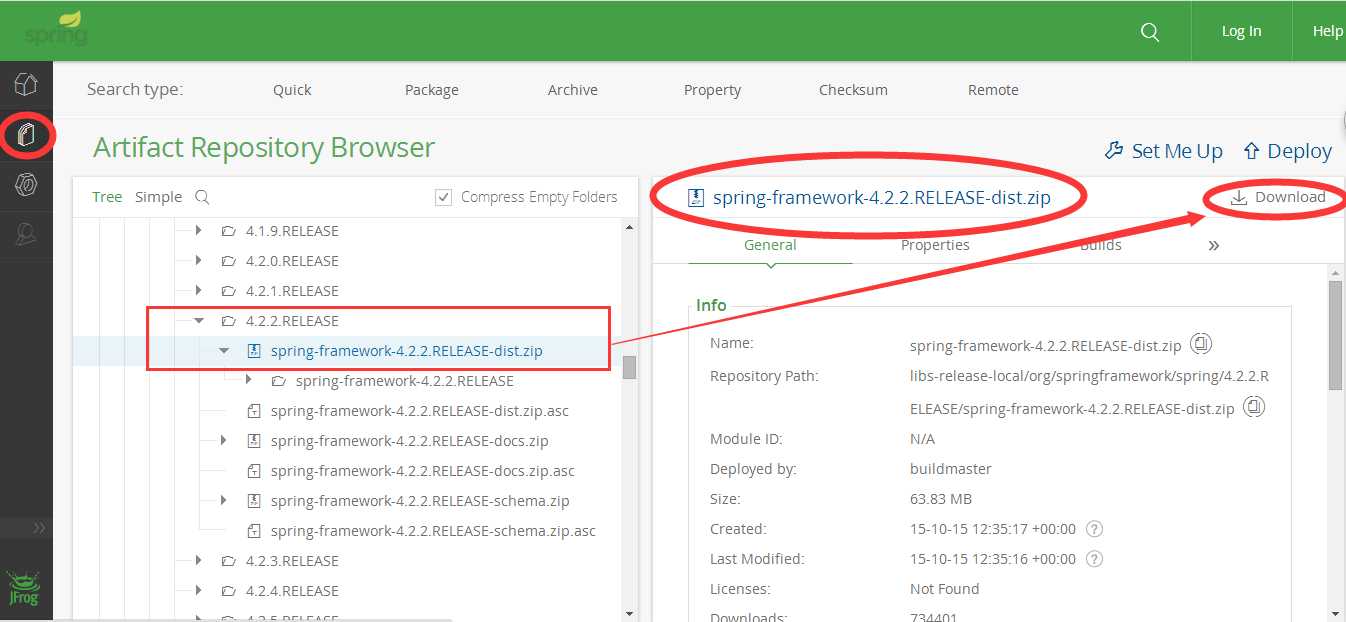Click the file icon of RELEASE-dist.zip.asc
Screen dimensions: 1346x622
pos(253,411)
